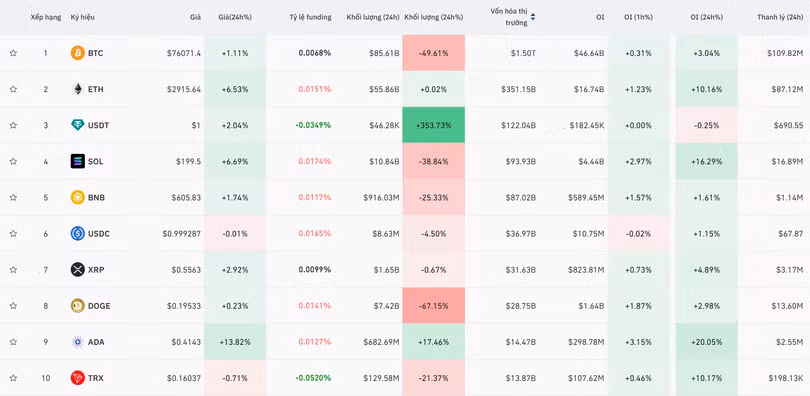Click the Tether USDT icon
The width and height of the screenshot is (810, 396).
point(77,125)
